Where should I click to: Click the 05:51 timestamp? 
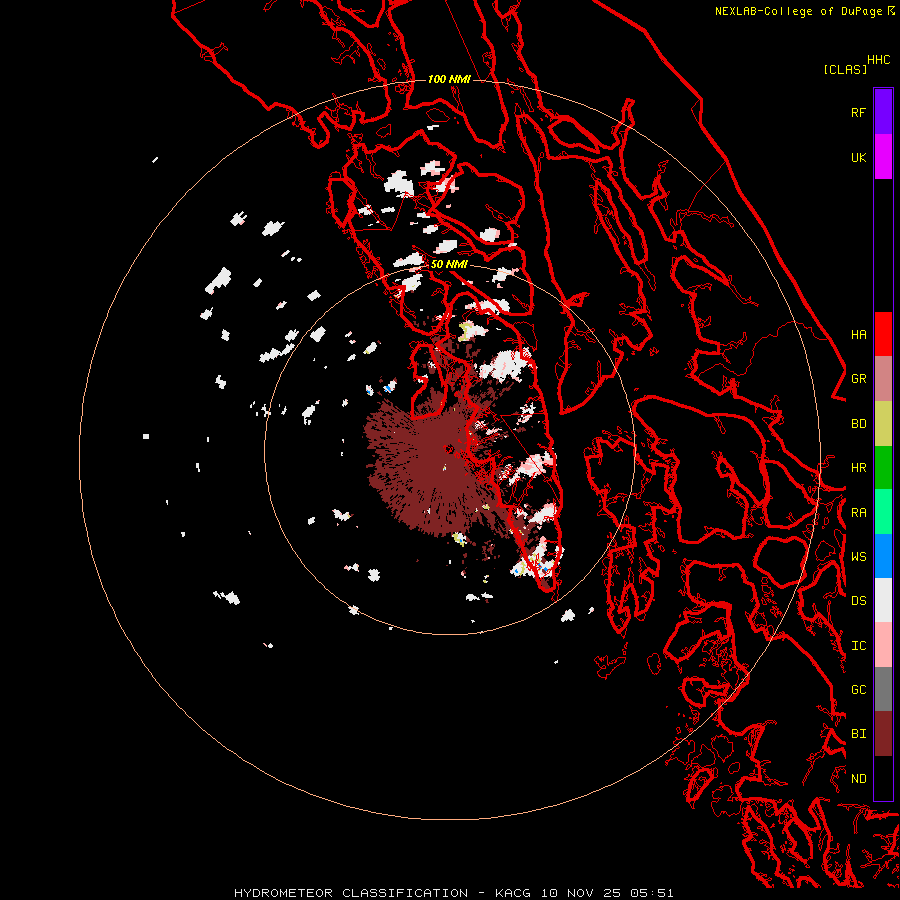tap(651, 893)
